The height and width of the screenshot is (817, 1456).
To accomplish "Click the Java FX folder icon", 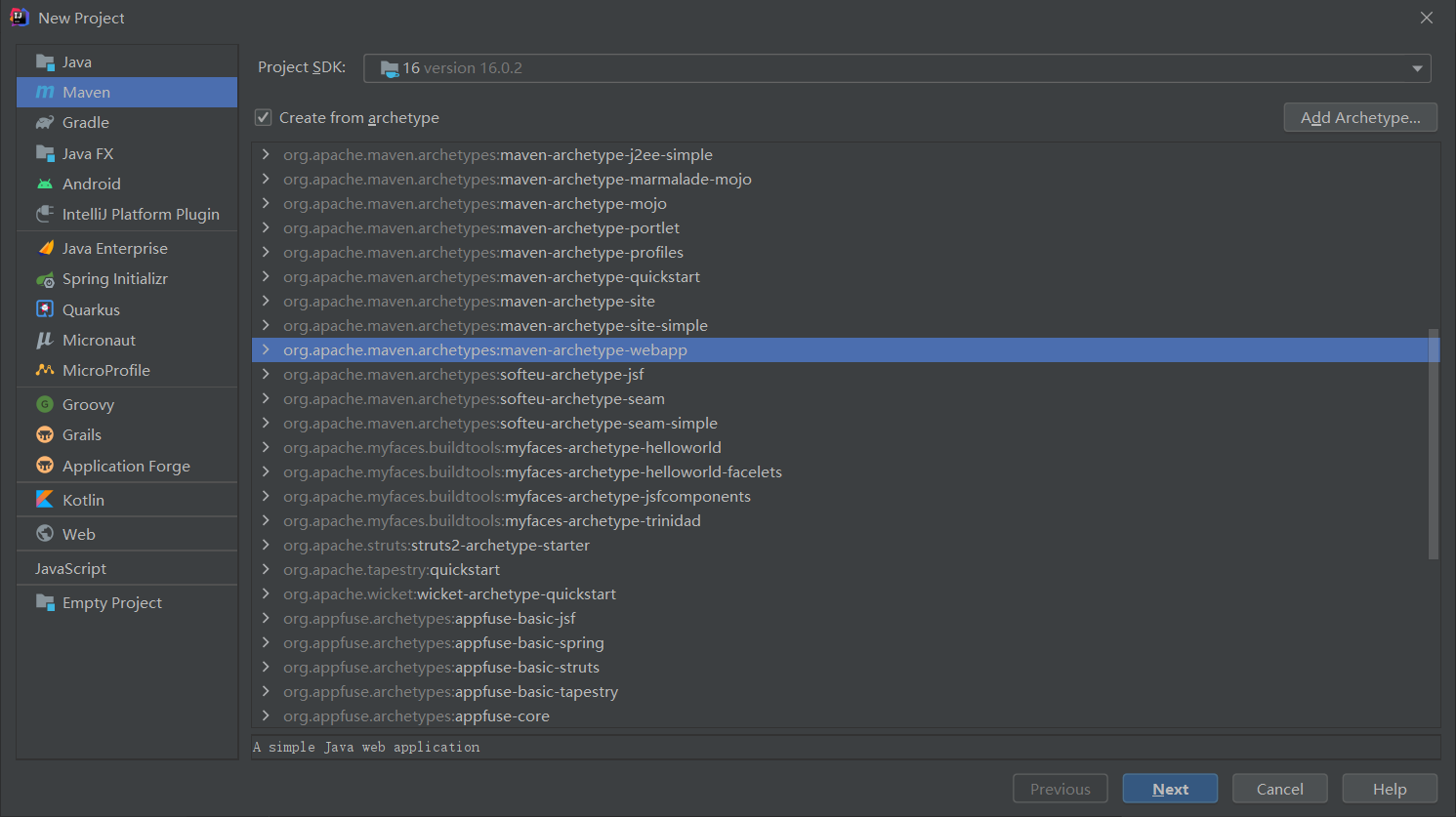I will [45, 153].
